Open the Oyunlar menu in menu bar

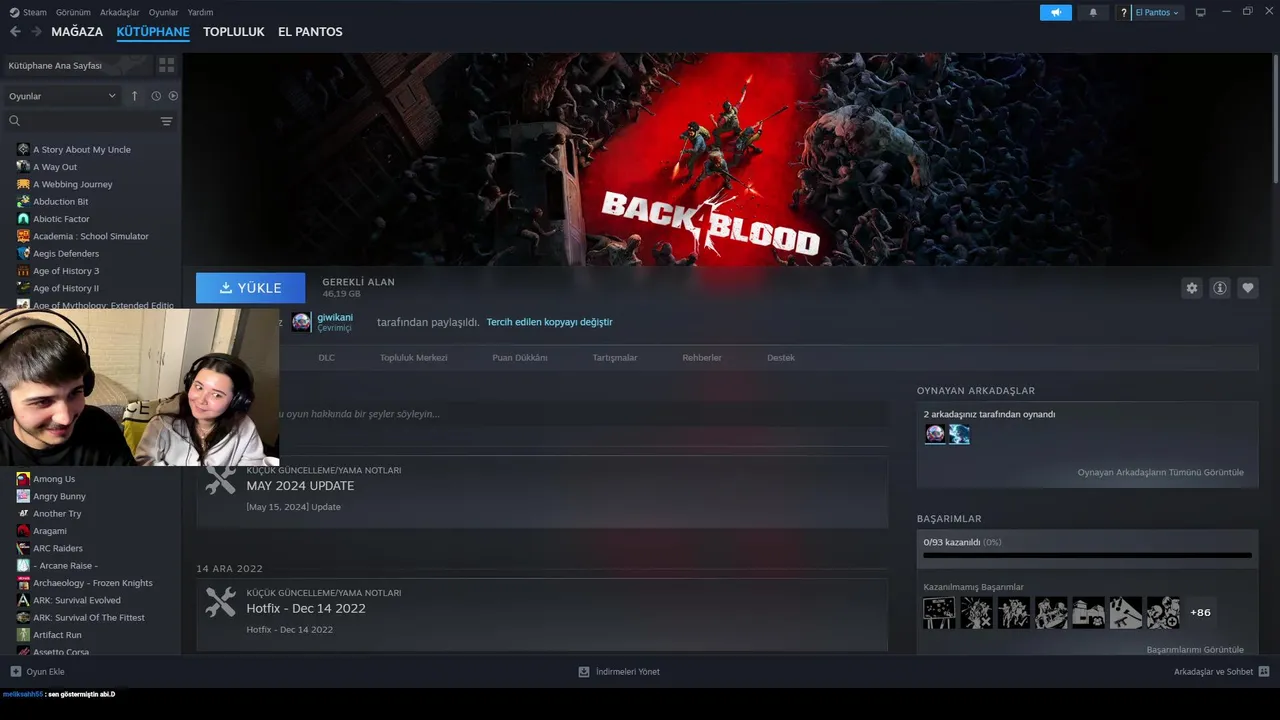(163, 12)
